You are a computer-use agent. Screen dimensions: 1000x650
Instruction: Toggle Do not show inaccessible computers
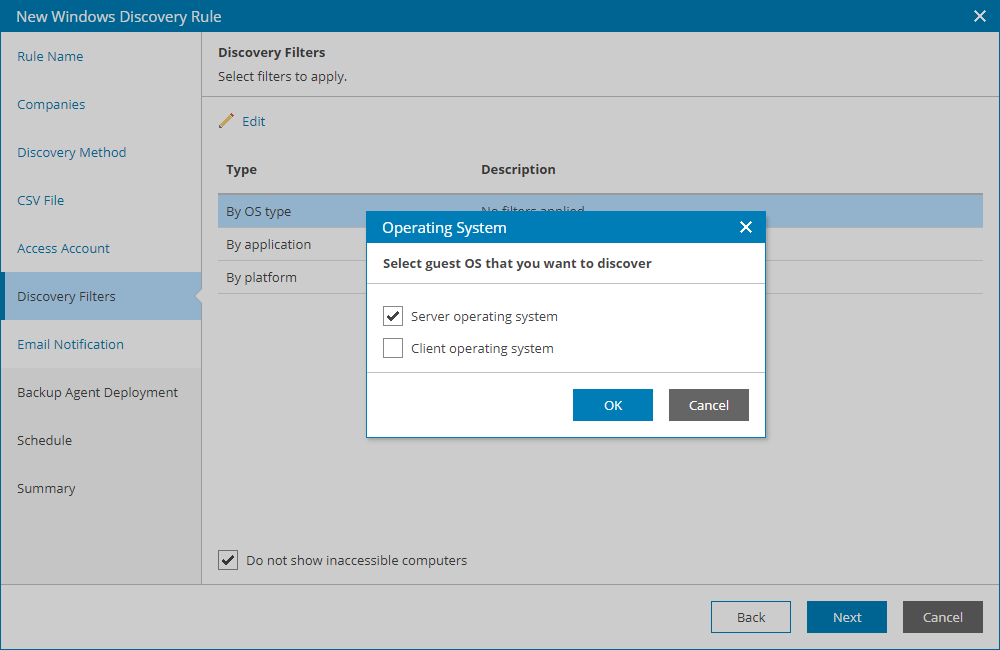228,560
